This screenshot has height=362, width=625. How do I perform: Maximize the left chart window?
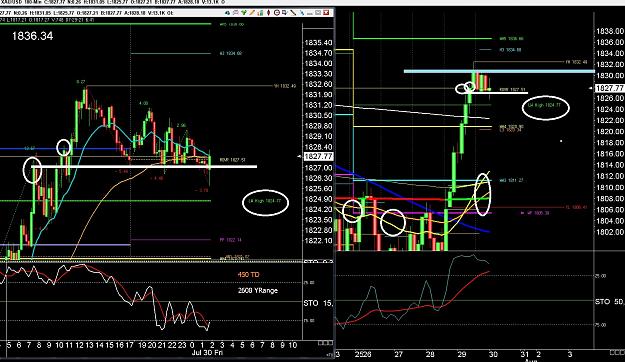click(318, 13)
